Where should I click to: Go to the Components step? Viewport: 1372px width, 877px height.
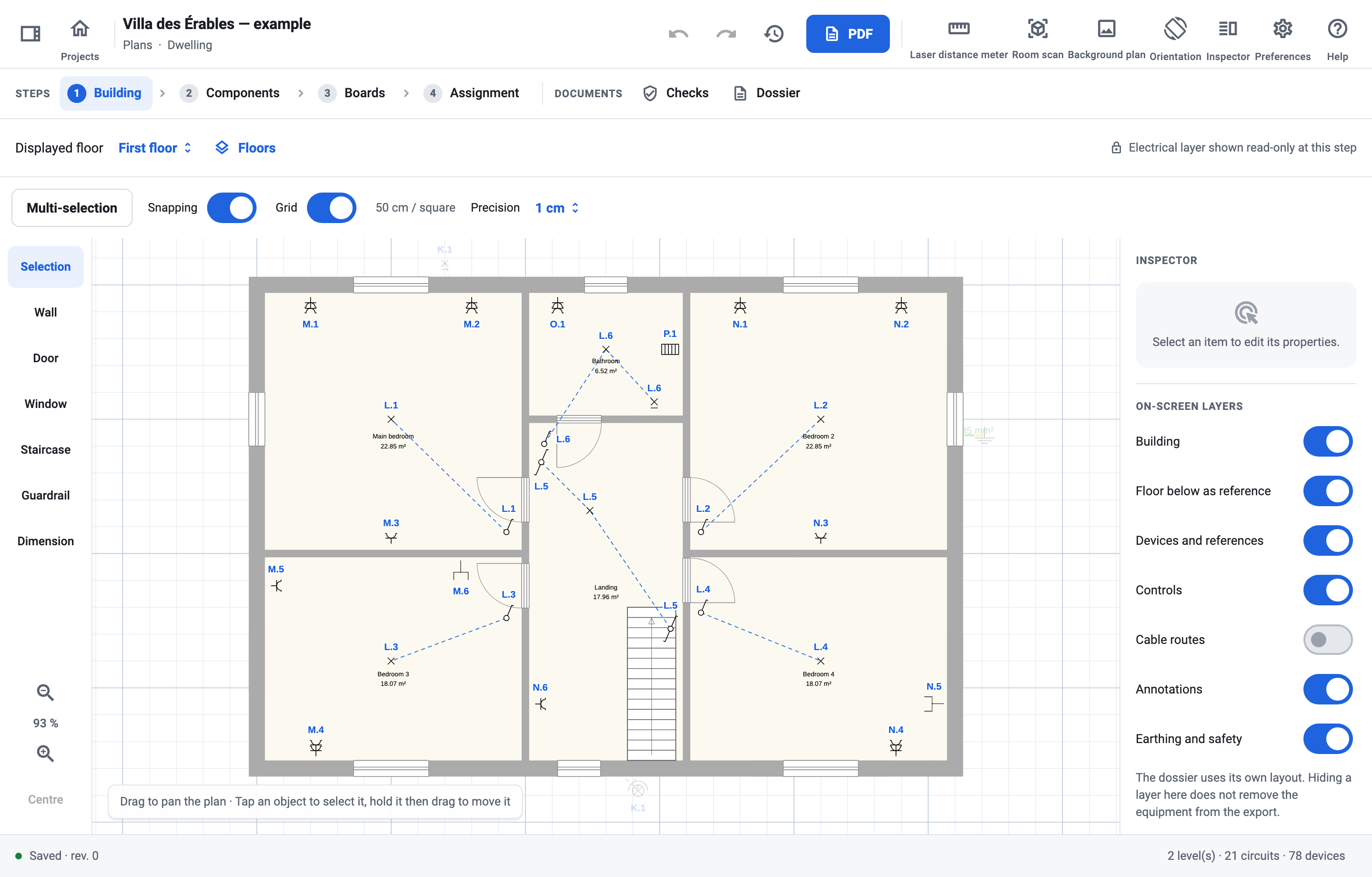(x=230, y=93)
